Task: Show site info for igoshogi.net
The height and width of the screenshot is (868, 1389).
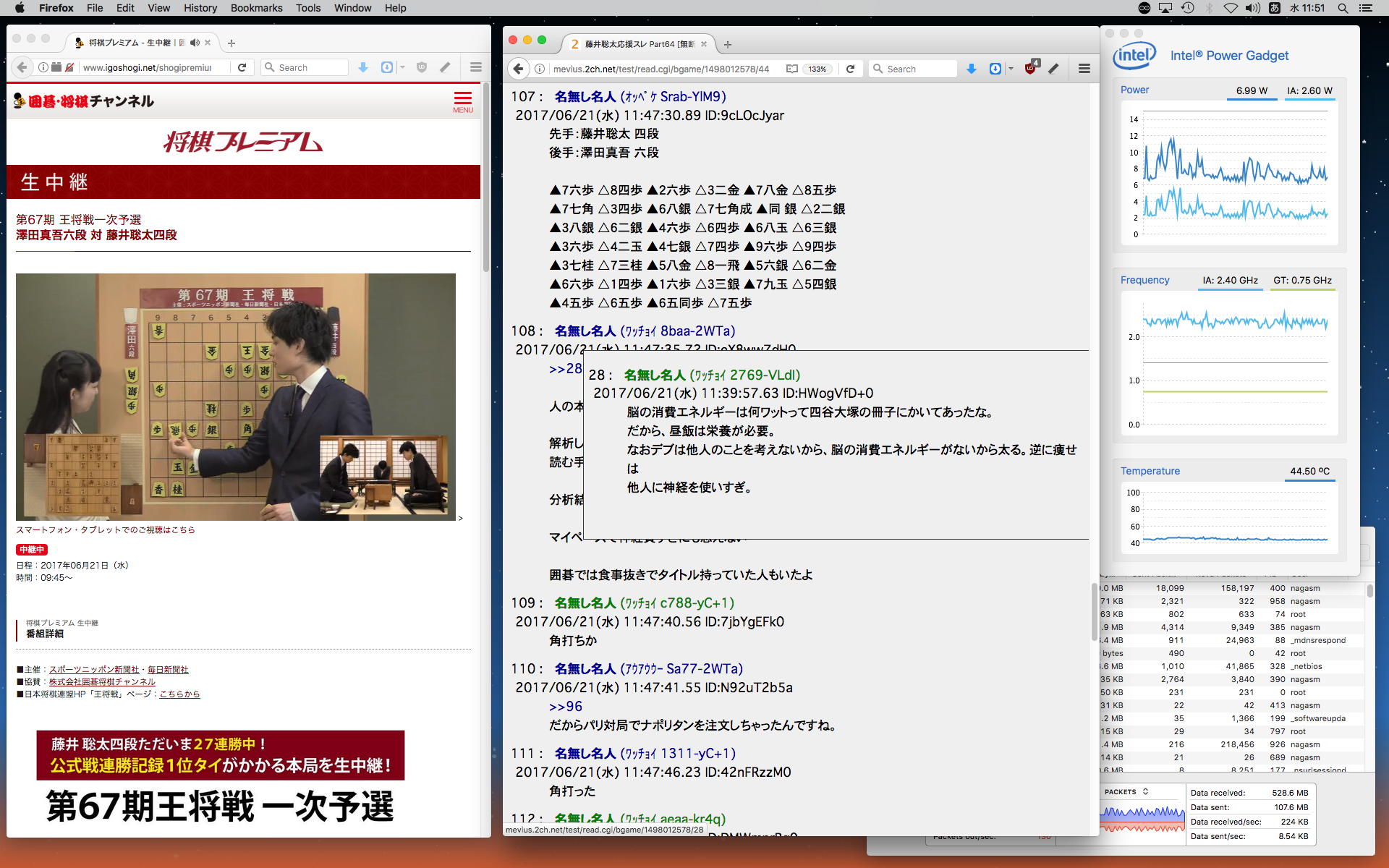Action: [x=43, y=67]
